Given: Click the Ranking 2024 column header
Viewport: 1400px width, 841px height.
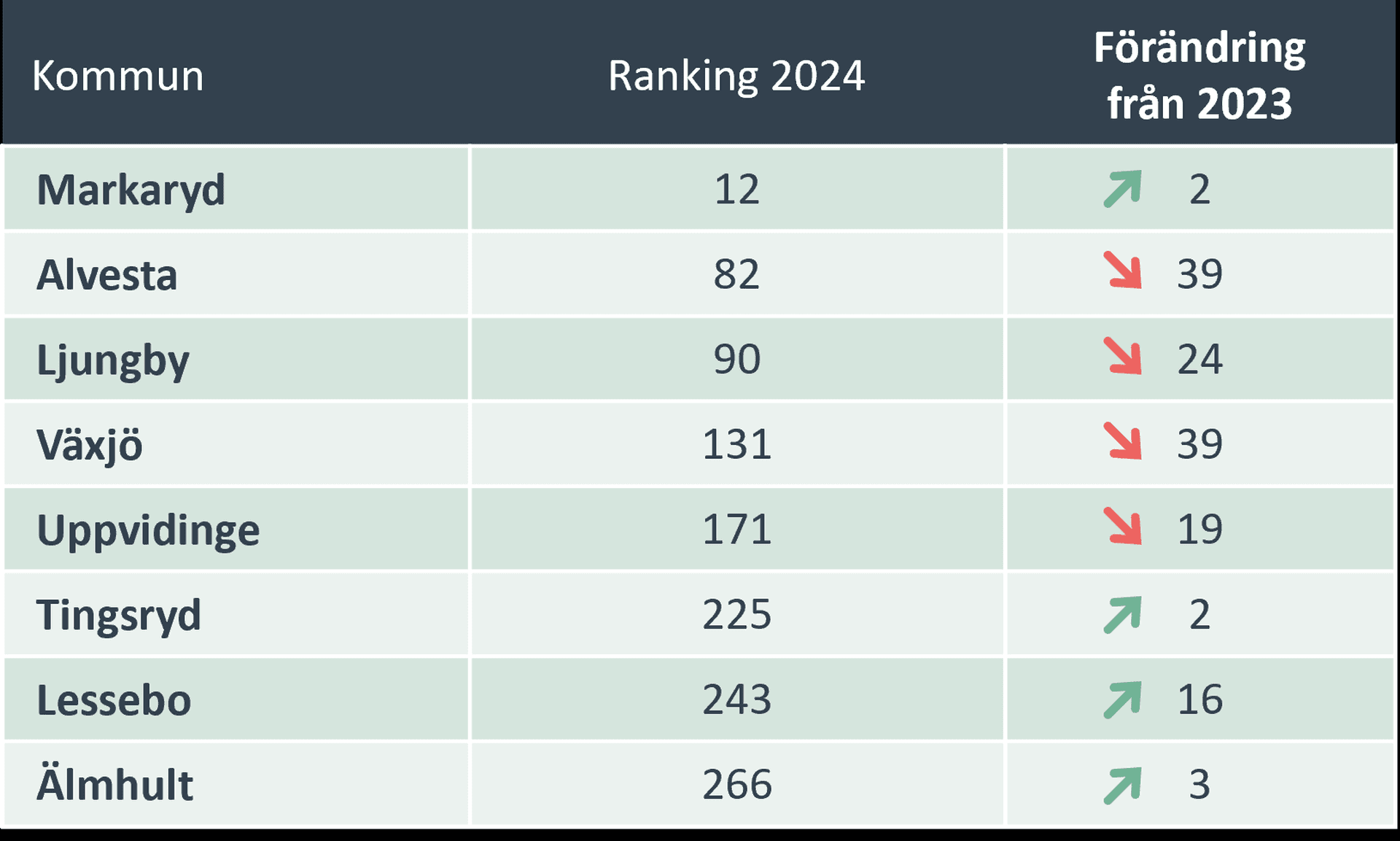Looking at the screenshot, I should pyautogui.click(x=736, y=76).
